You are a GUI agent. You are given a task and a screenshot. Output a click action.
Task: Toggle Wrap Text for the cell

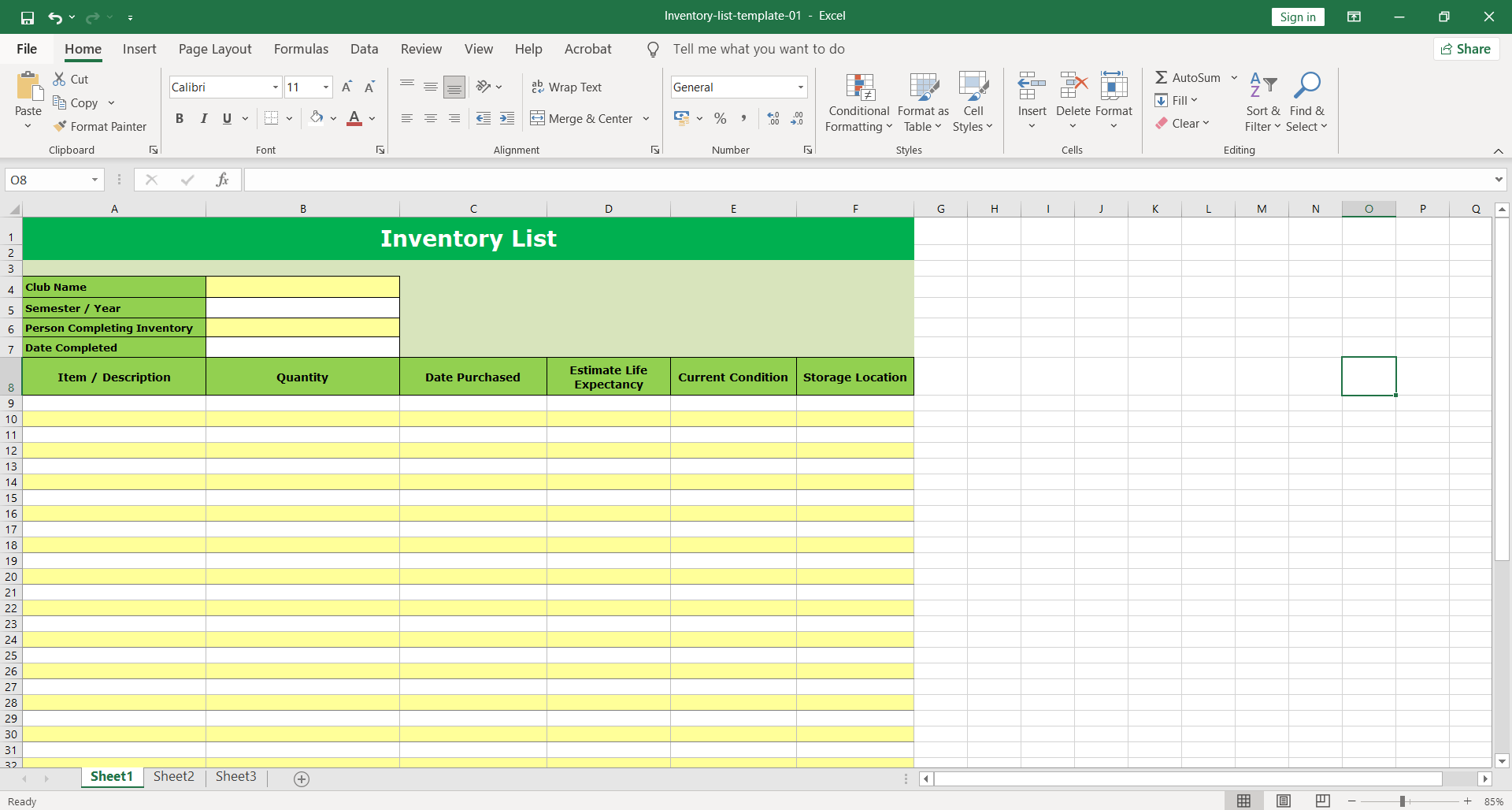[566, 87]
